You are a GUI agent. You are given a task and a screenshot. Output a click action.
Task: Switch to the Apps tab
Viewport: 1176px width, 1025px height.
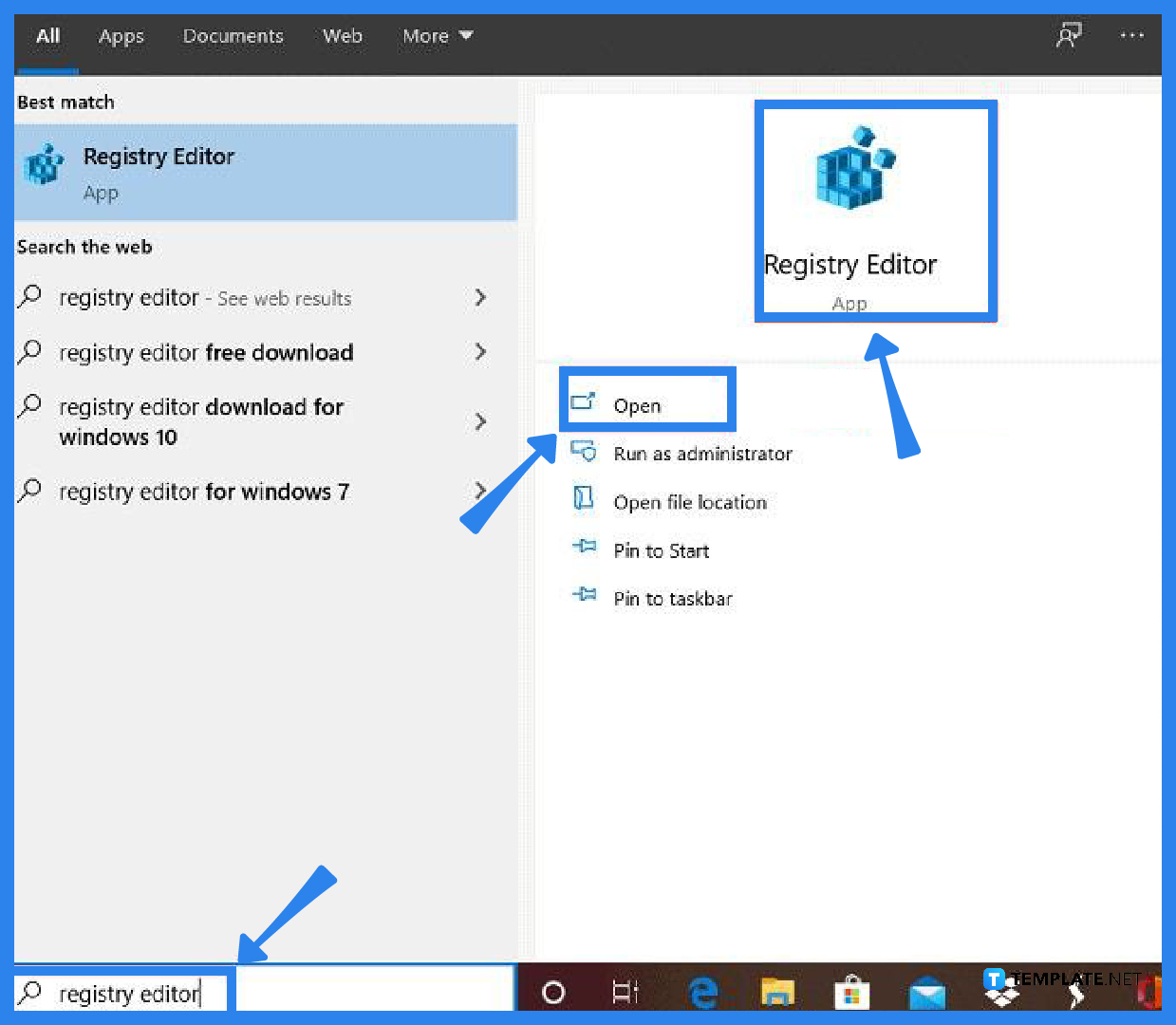(x=121, y=36)
